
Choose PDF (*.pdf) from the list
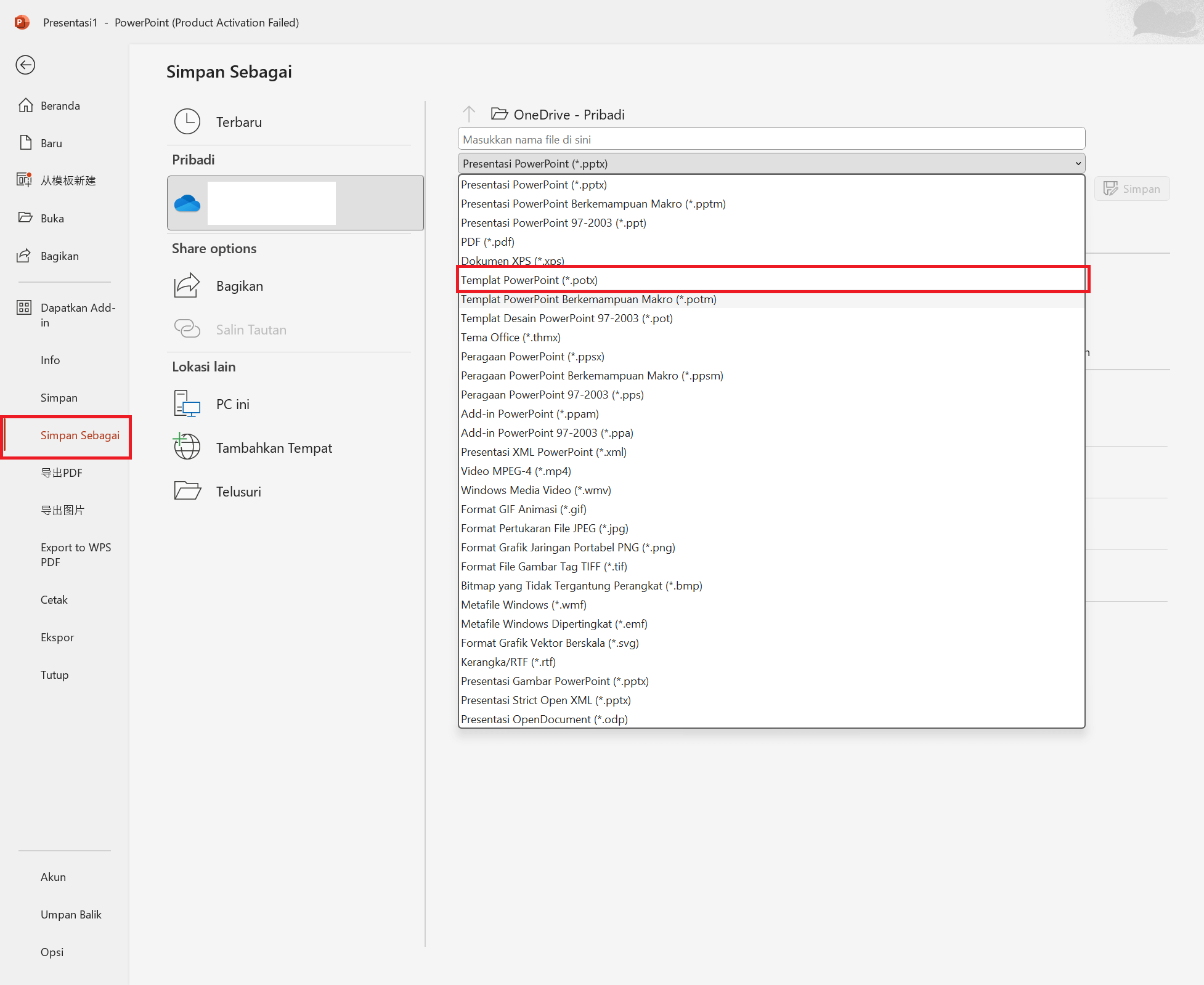point(487,241)
